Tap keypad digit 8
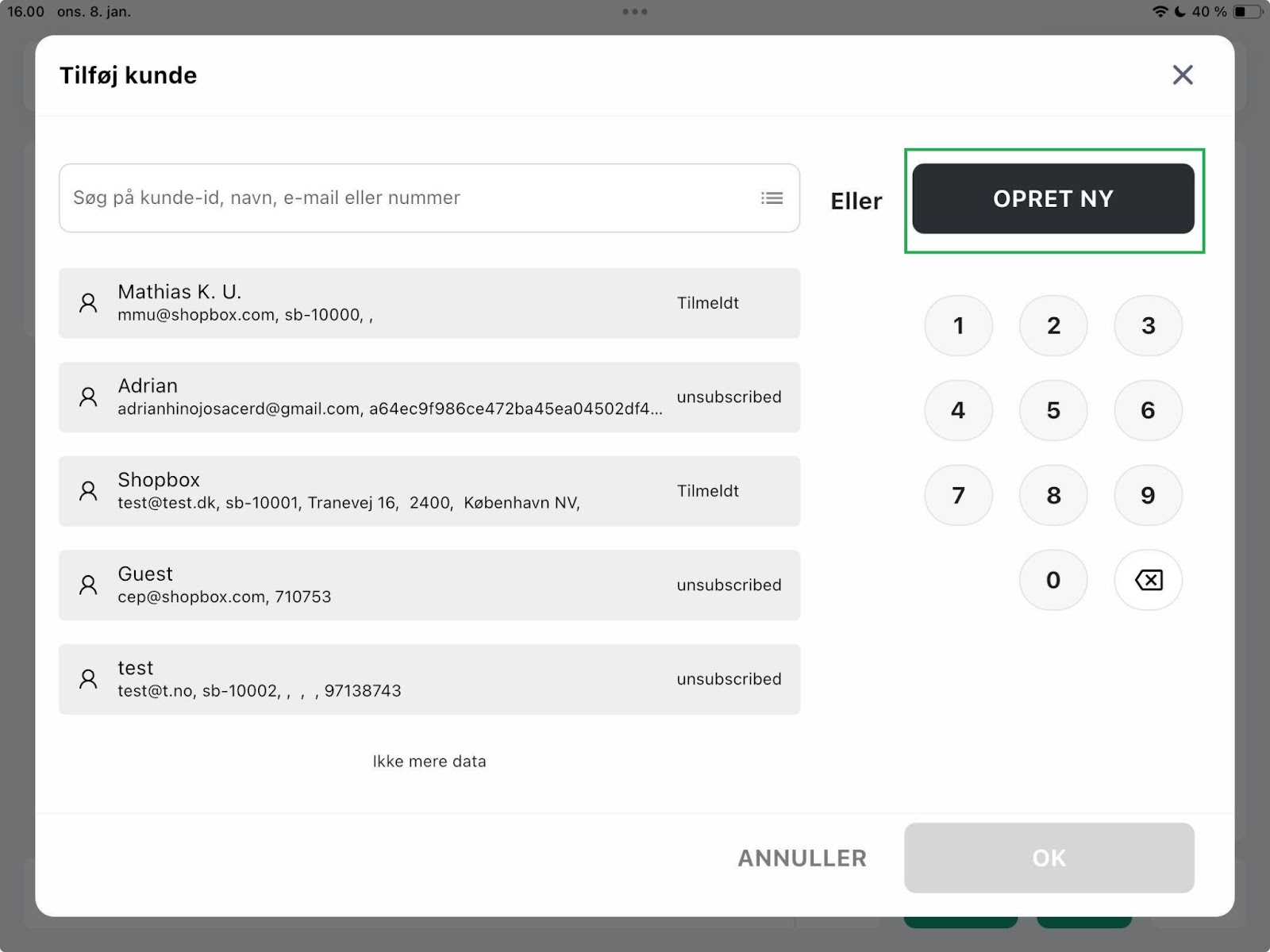The image size is (1270, 952). click(1053, 495)
